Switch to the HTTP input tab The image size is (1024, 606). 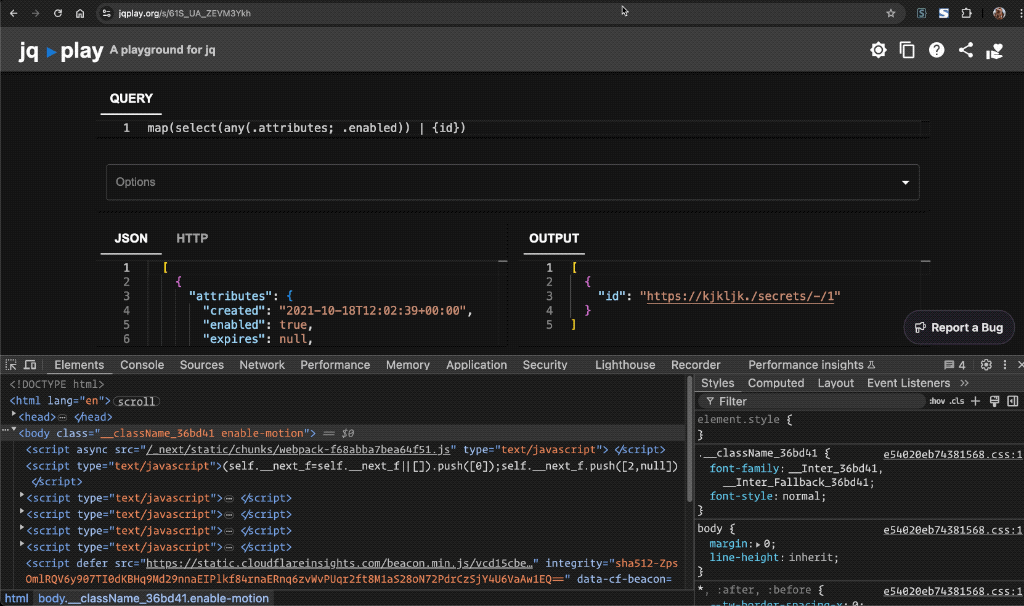pyautogui.click(x=192, y=238)
